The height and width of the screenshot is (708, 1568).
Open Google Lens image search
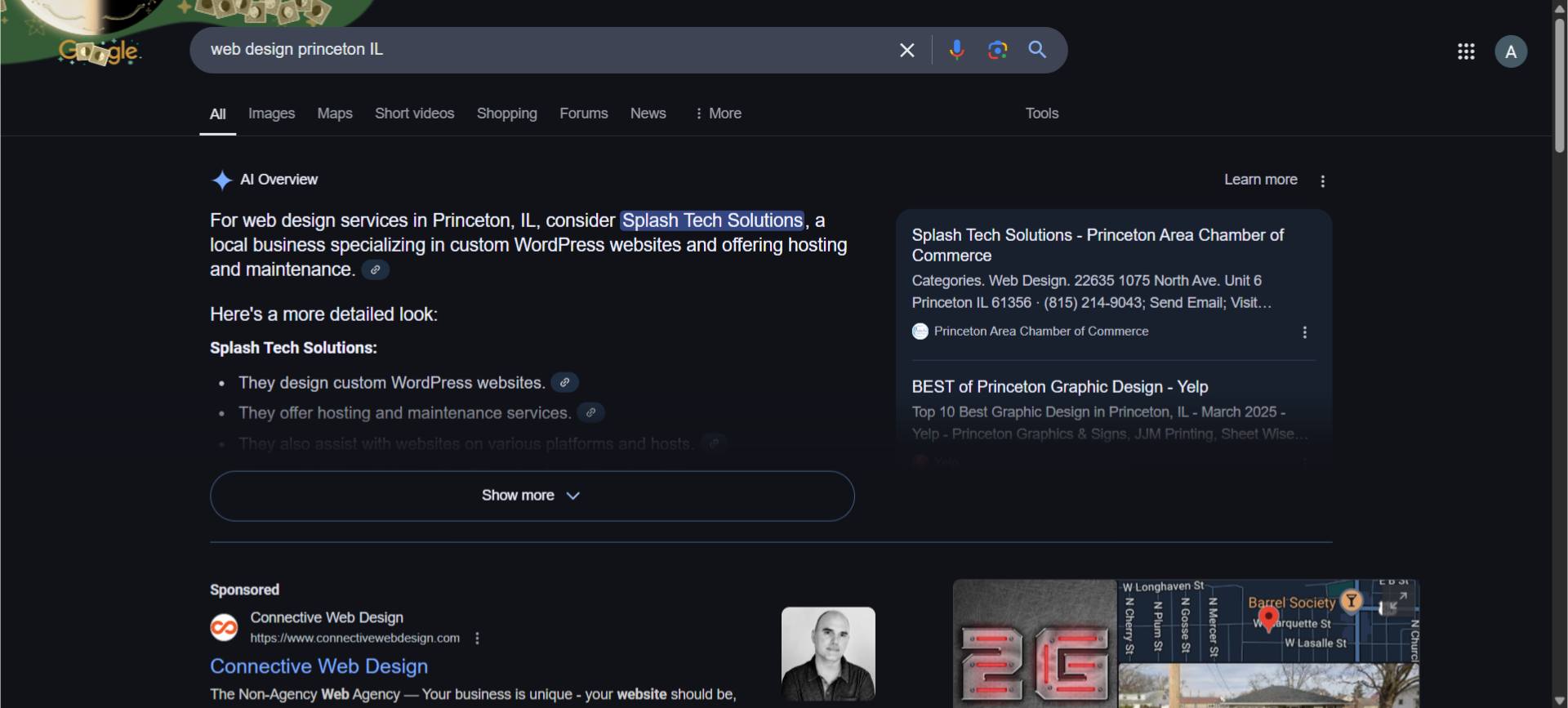point(997,50)
